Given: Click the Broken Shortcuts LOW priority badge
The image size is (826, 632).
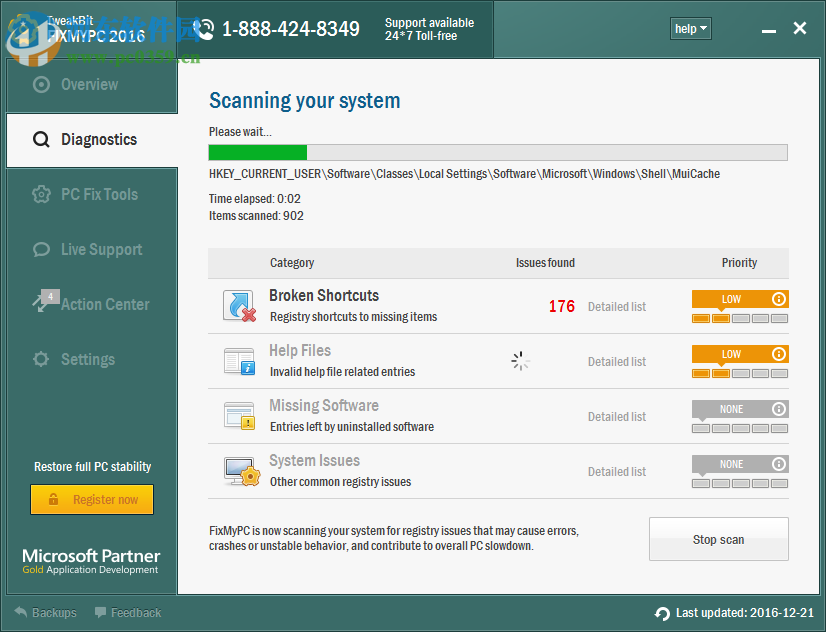Looking at the screenshot, I should tap(740, 299).
